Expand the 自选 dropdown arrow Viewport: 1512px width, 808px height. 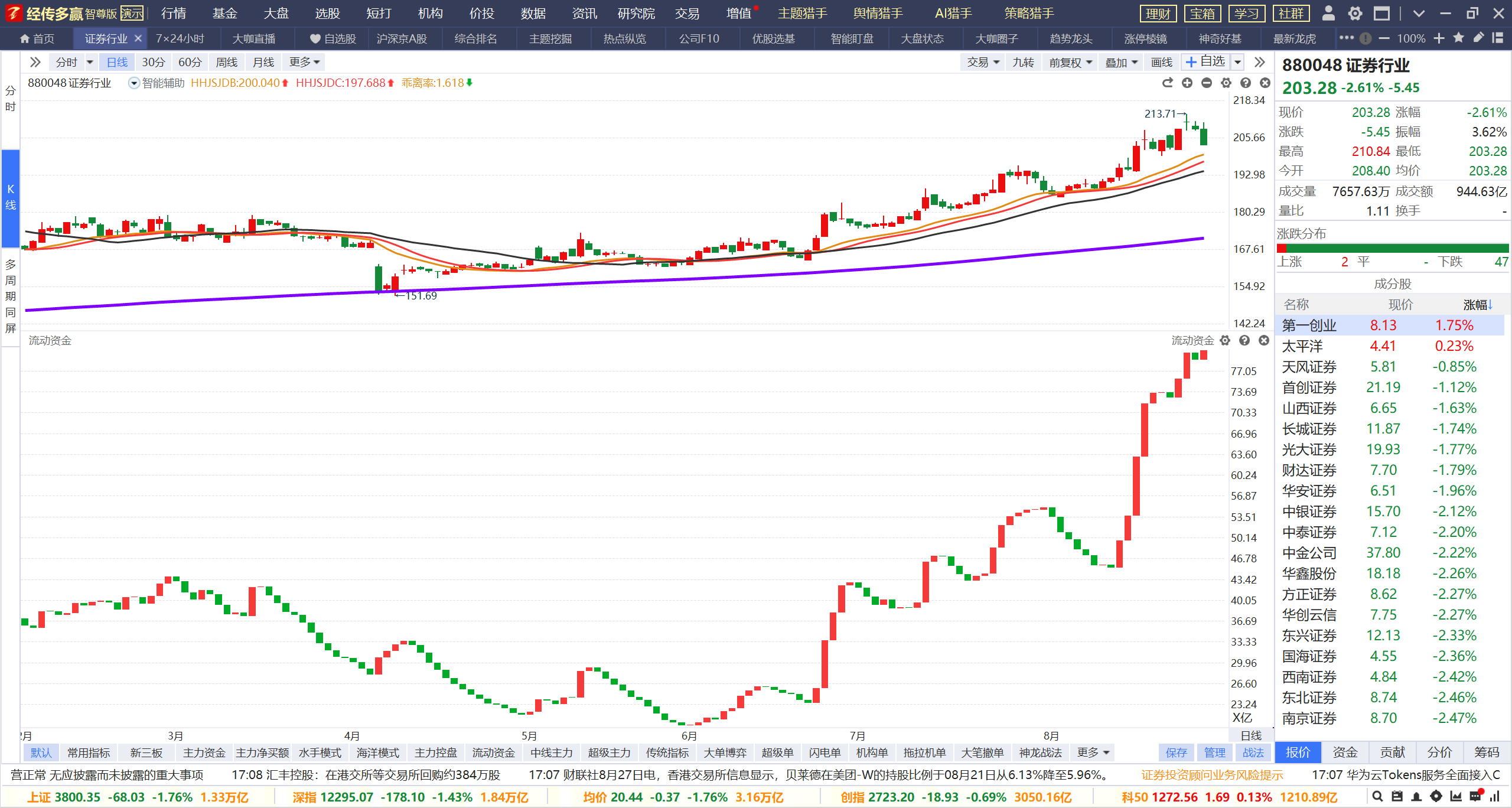pos(1237,62)
